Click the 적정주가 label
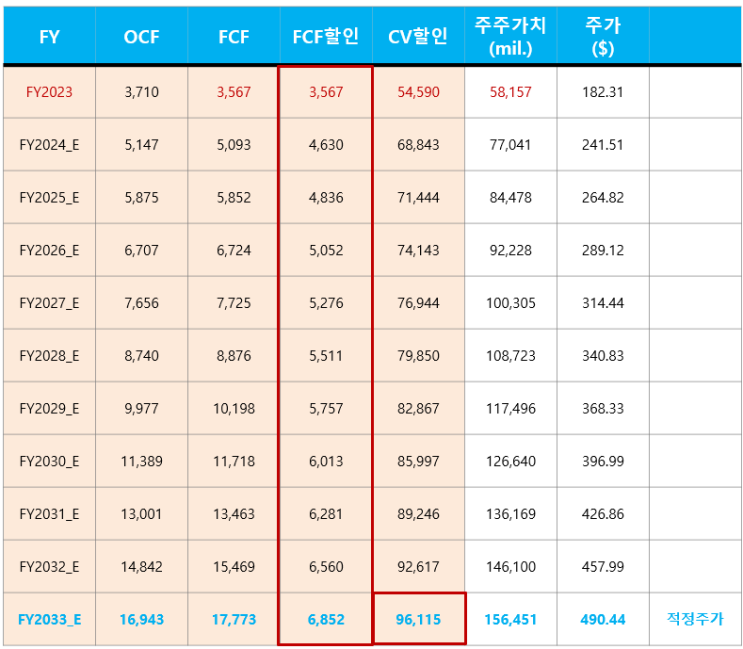This screenshot has width=743, height=649. point(695,618)
